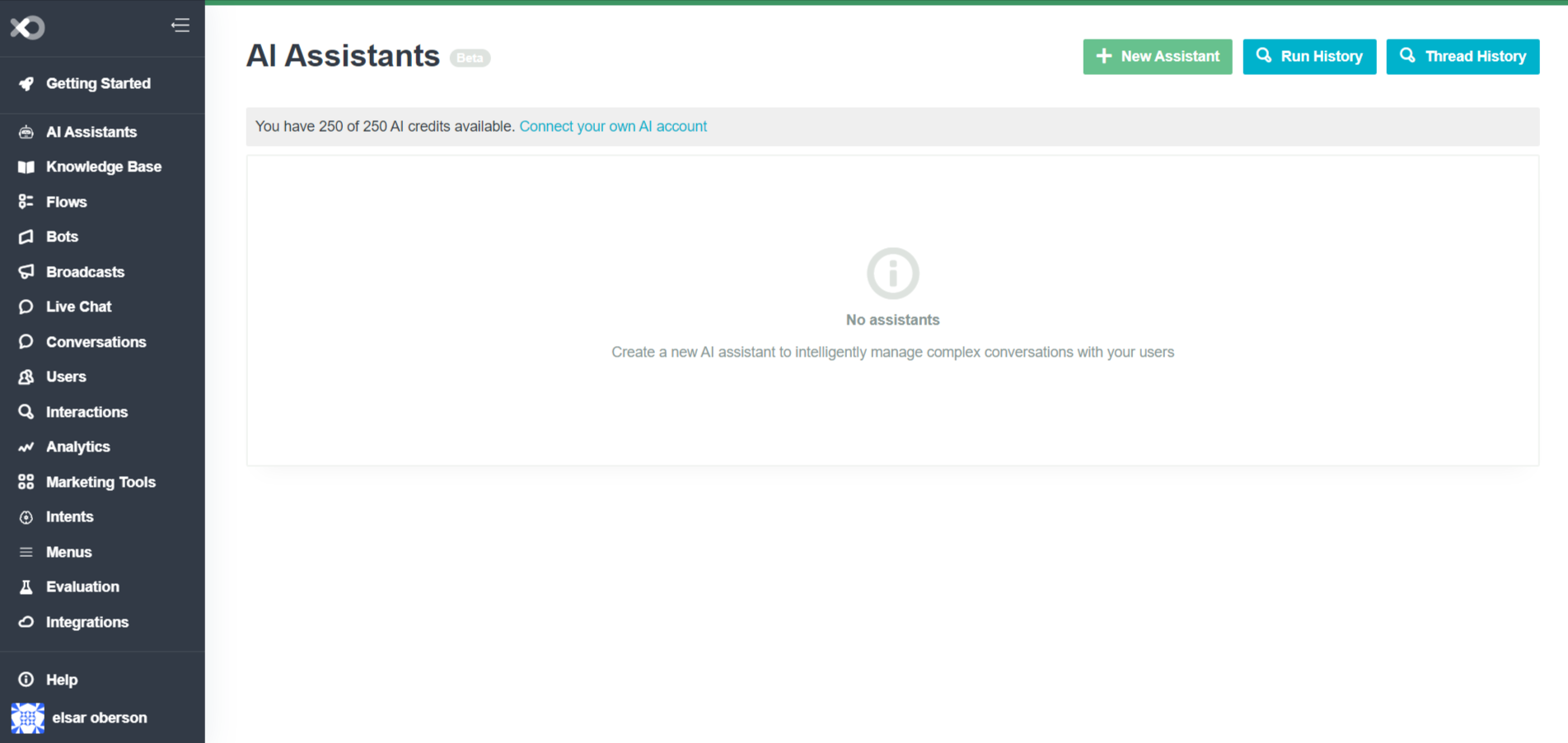The height and width of the screenshot is (743, 1568).
Task: Open the Evaluation section
Action: coord(83,586)
